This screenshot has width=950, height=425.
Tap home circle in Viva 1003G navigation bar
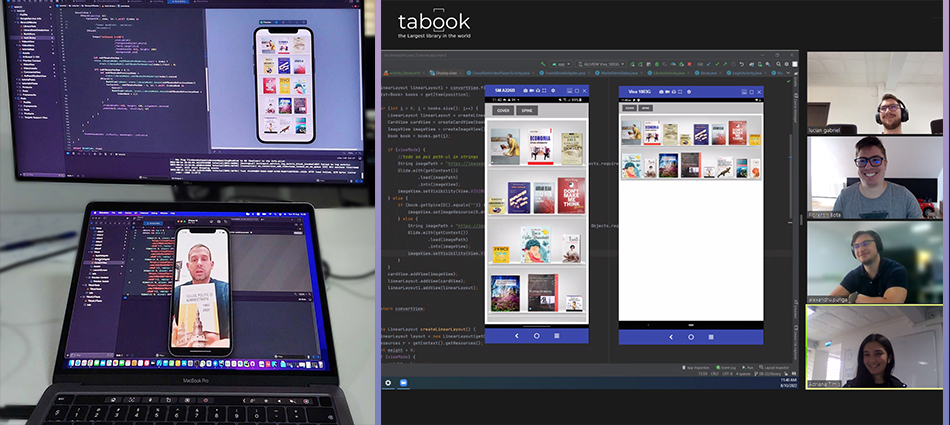click(691, 336)
